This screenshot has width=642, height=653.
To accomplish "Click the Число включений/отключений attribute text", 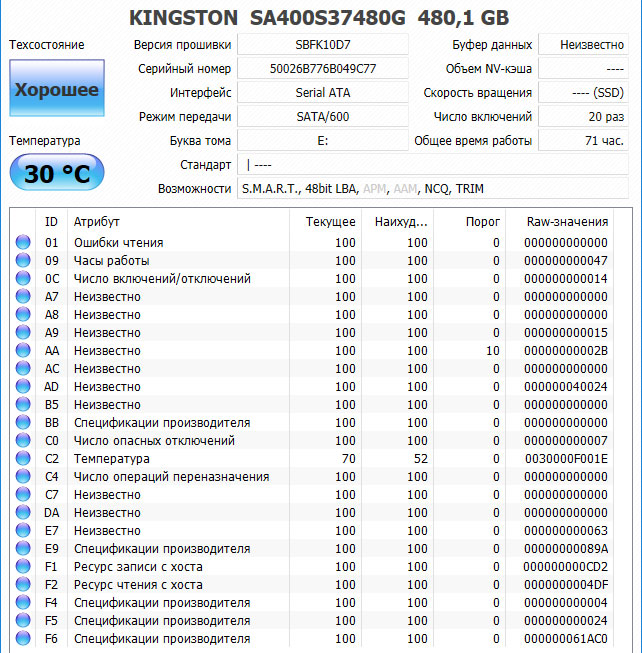I will click(x=162, y=279).
